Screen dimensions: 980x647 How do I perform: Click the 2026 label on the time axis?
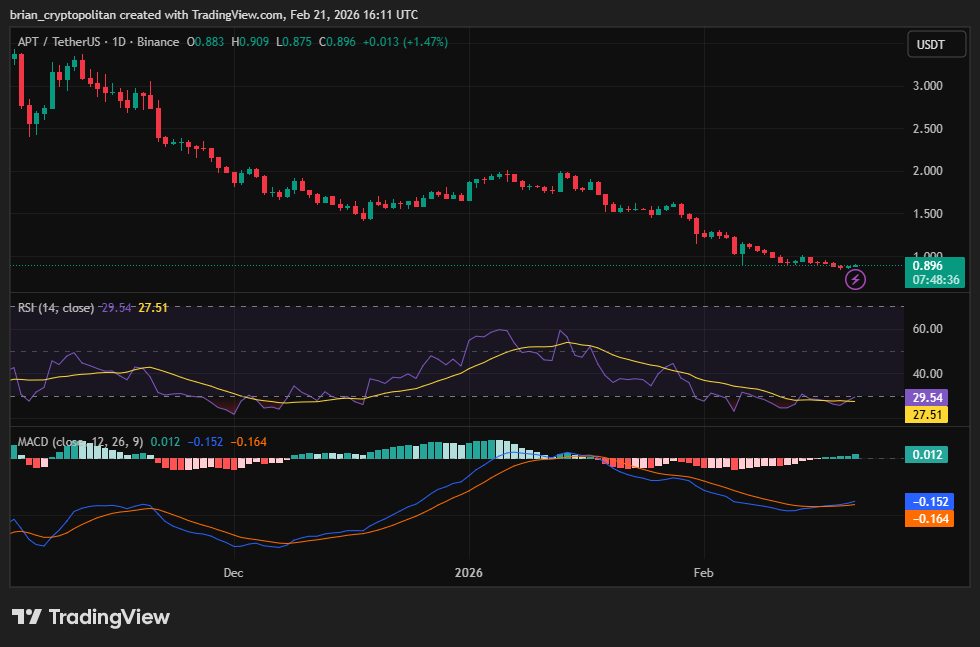(x=468, y=573)
